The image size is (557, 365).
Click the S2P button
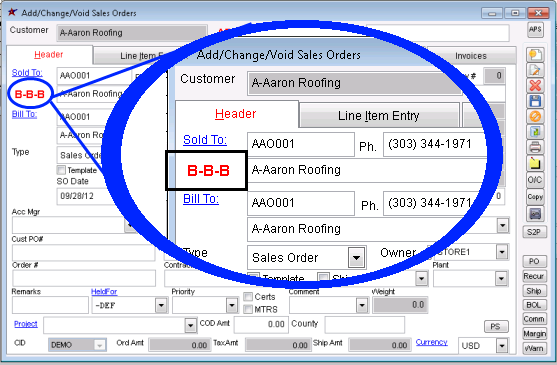click(x=534, y=232)
